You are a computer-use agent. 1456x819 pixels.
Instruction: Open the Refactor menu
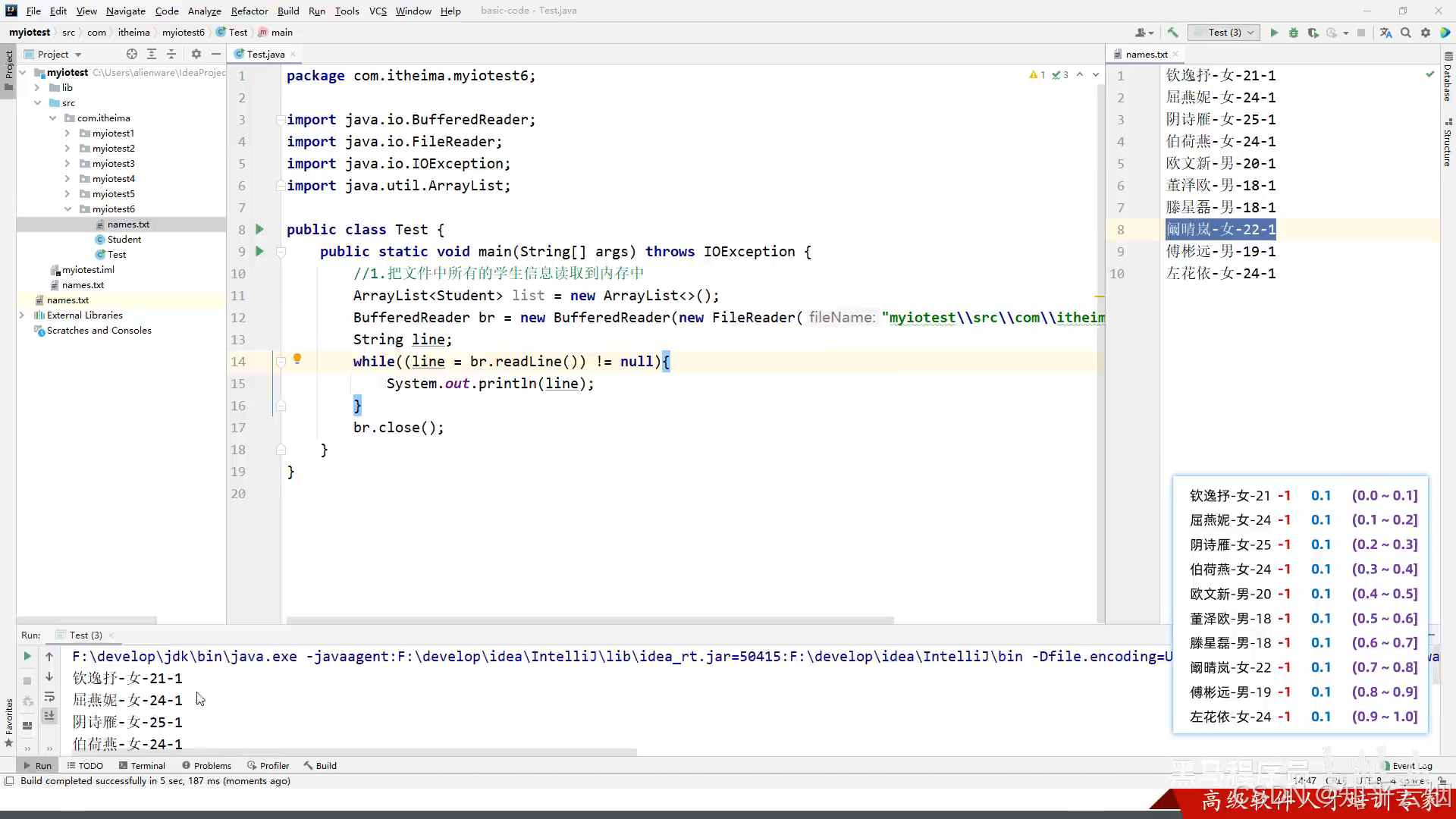[249, 11]
